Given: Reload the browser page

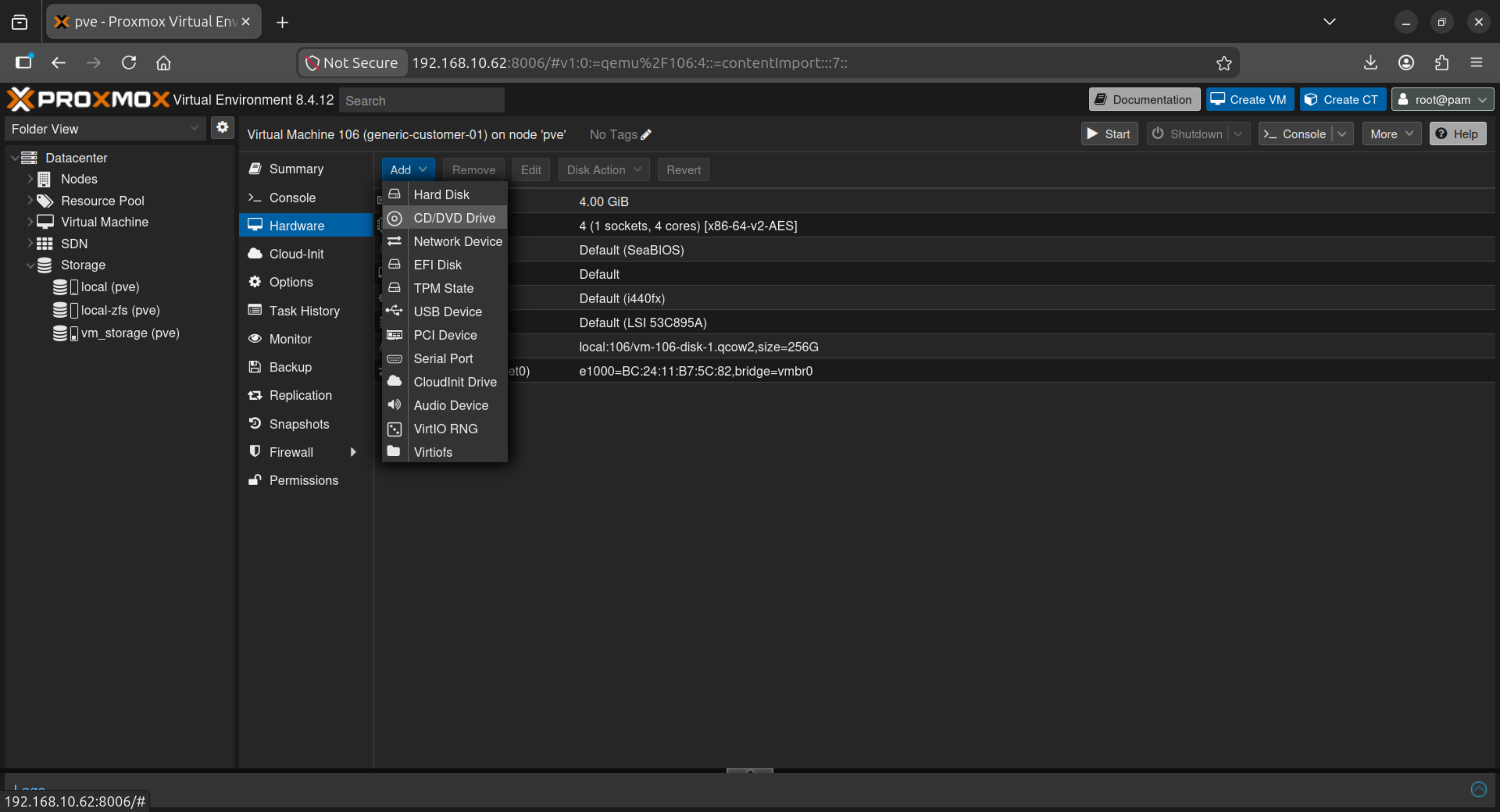Looking at the screenshot, I should coord(129,63).
